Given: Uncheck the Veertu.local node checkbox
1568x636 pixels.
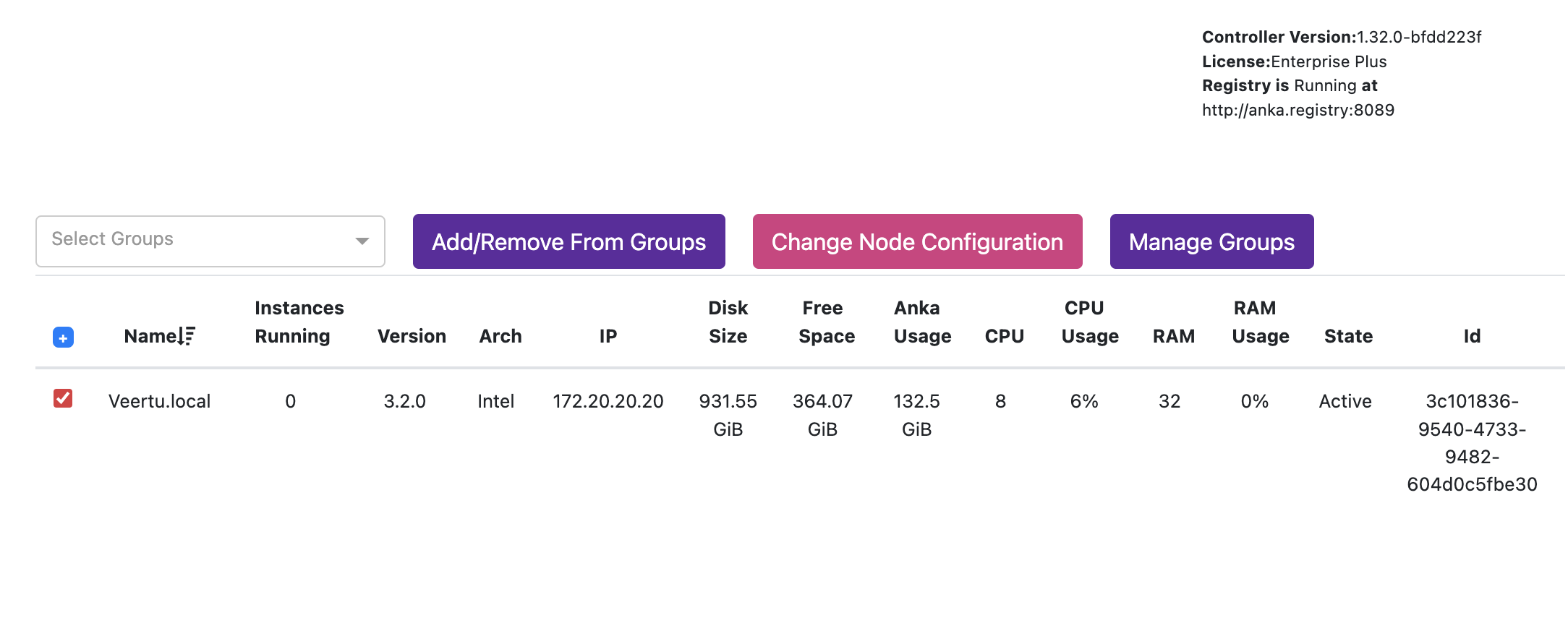Looking at the screenshot, I should point(63,398).
